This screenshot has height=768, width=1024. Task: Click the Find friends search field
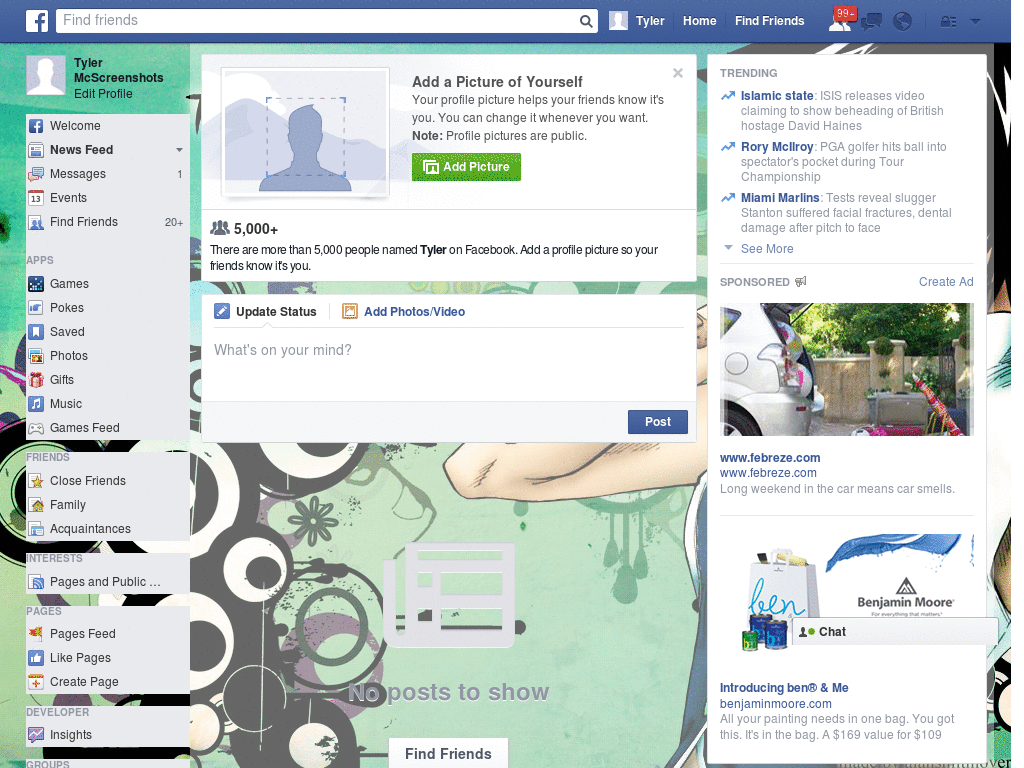pos(319,21)
